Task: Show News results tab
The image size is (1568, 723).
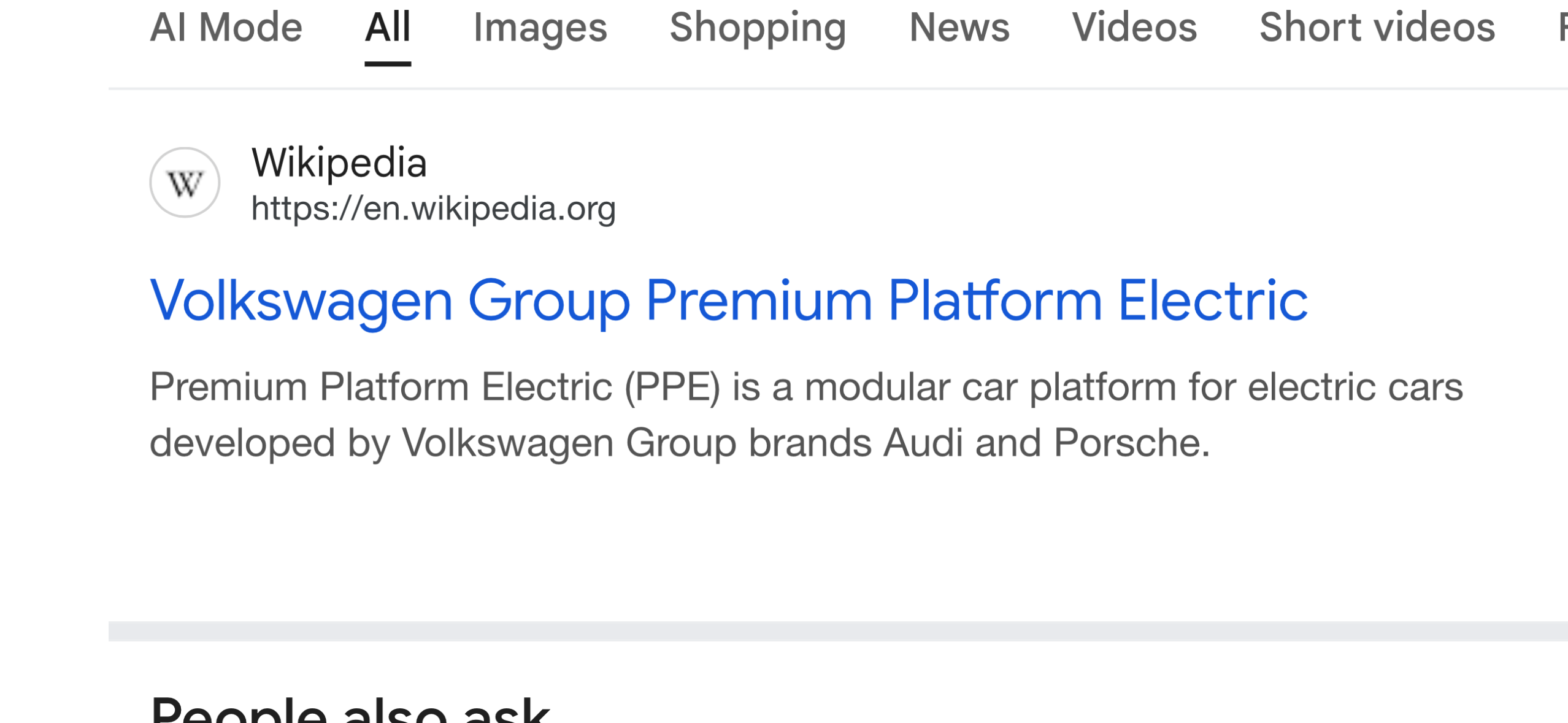Action: click(x=959, y=28)
